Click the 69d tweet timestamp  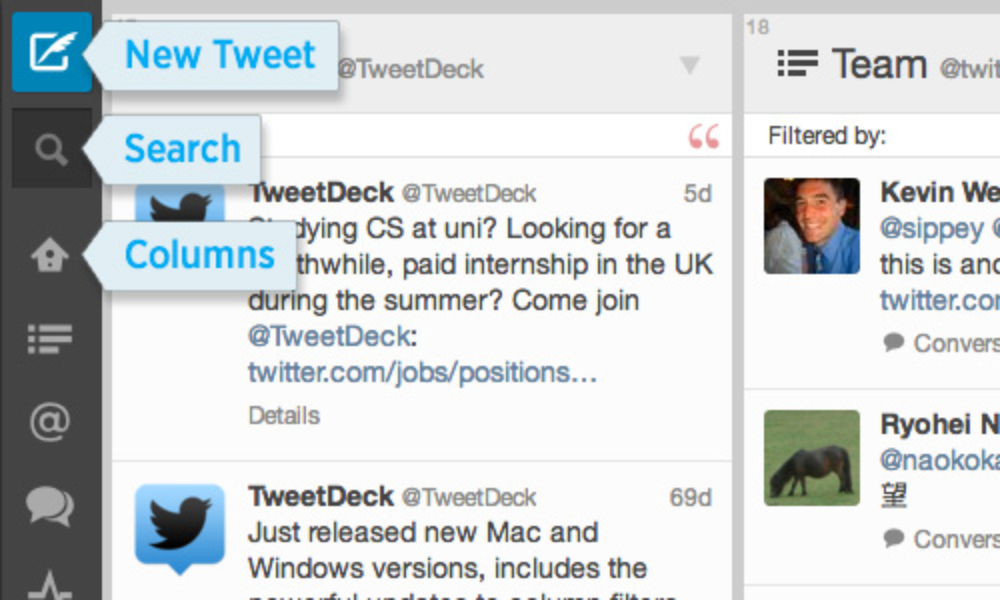(x=690, y=497)
